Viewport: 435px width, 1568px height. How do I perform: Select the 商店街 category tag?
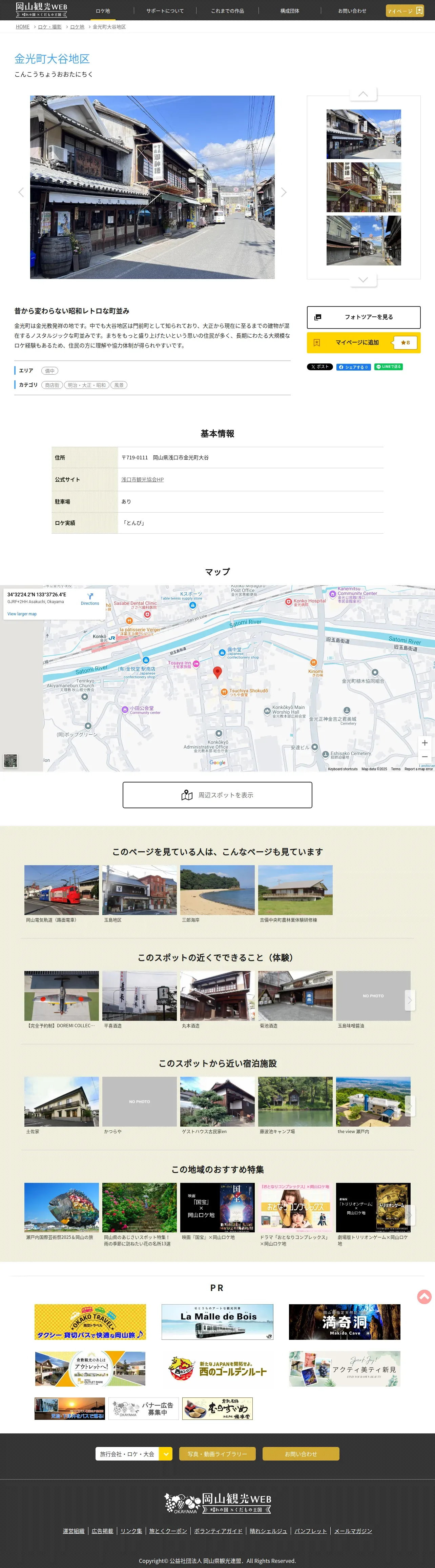tap(52, 385)
